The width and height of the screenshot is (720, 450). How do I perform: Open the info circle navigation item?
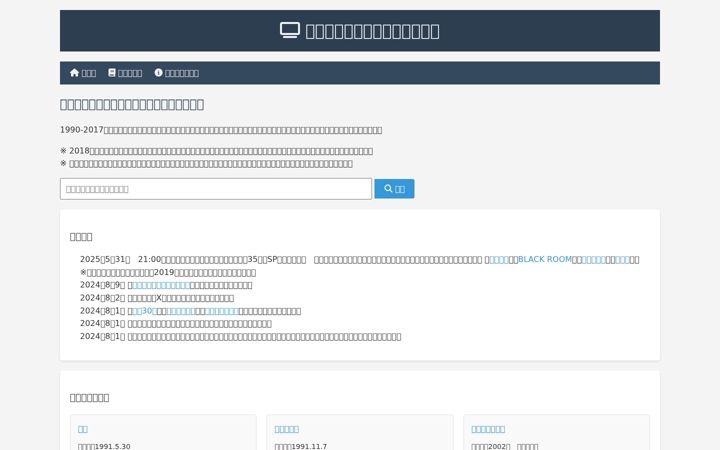[x=177, y=73]
